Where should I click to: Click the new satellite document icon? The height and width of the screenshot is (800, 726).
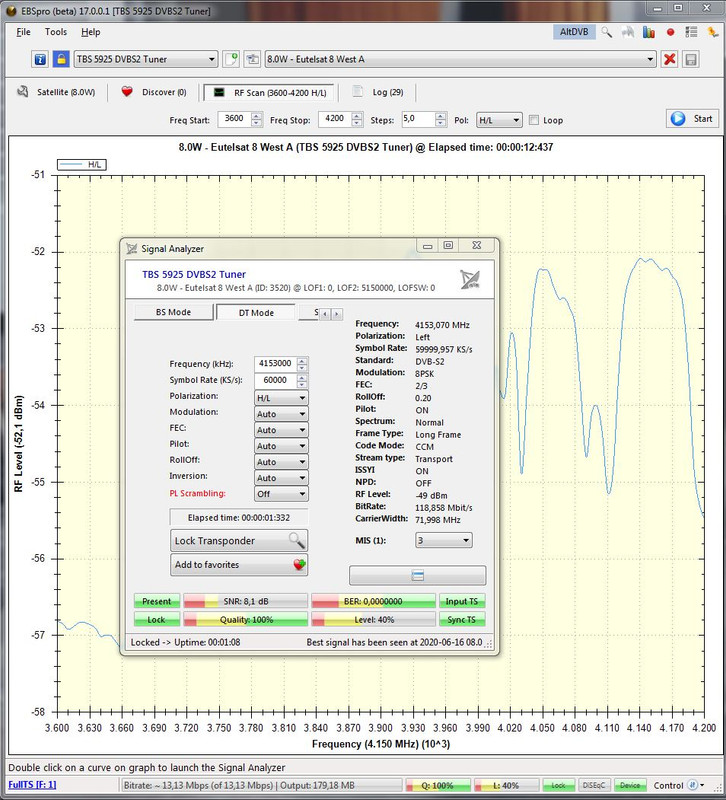click(x=231, y=59)
